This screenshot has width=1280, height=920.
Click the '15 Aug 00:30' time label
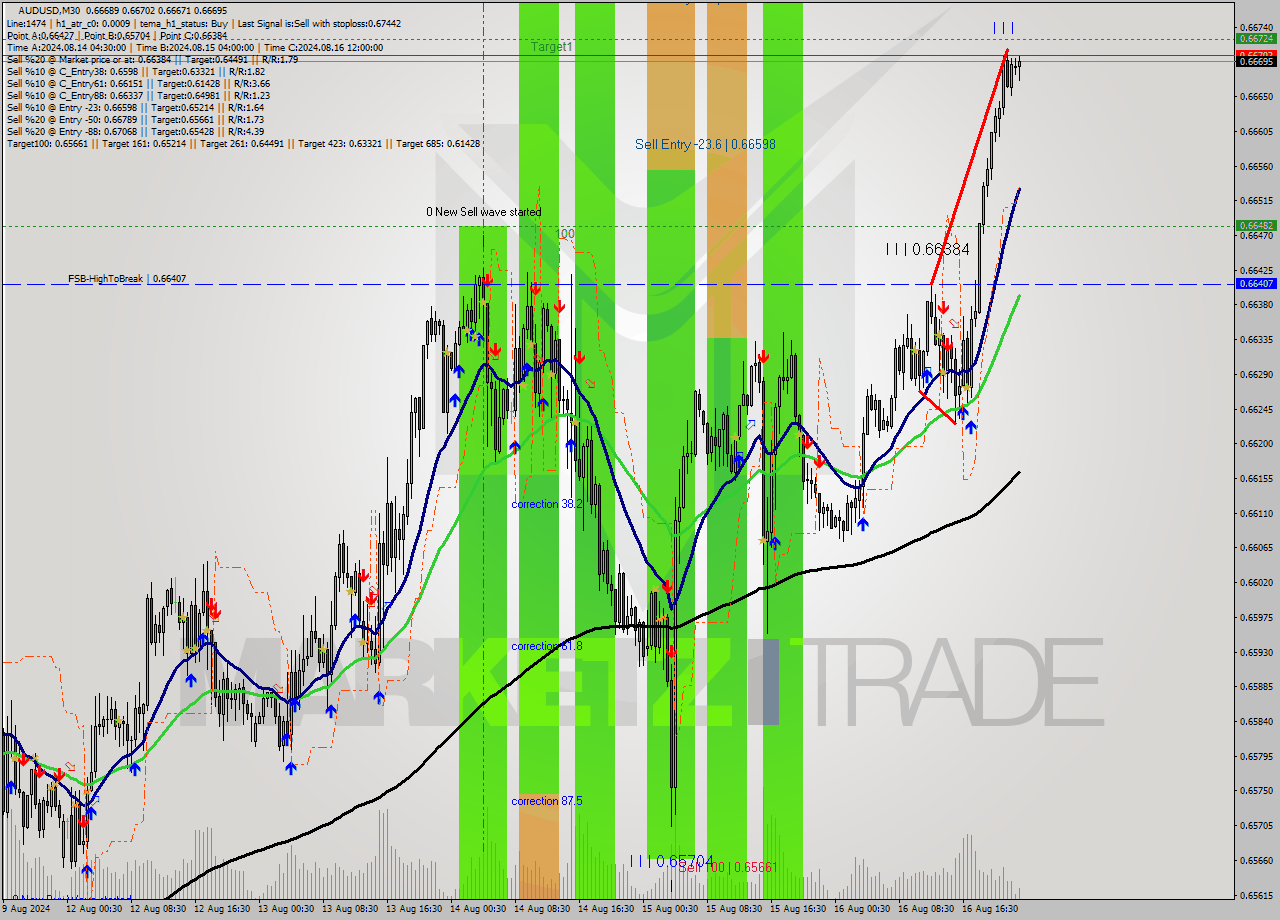[672, 909]
